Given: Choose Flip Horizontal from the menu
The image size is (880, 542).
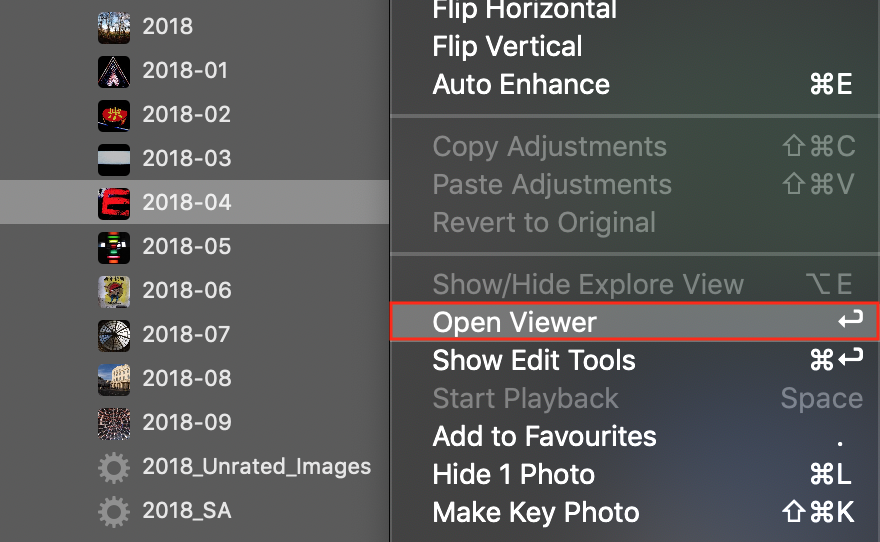Looking at the screenshot, I should coord(524,11).
